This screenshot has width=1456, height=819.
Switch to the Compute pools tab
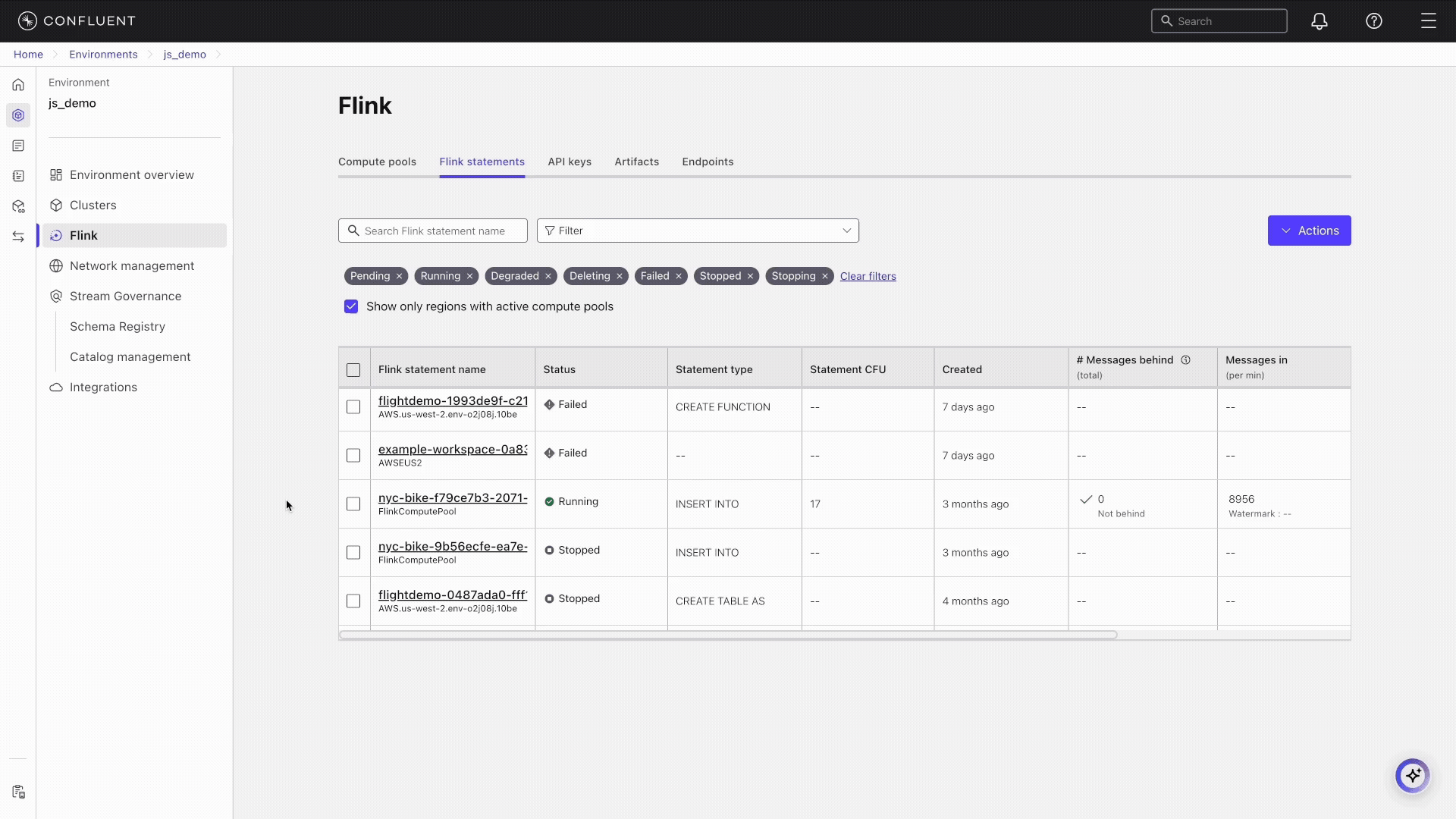377,162
